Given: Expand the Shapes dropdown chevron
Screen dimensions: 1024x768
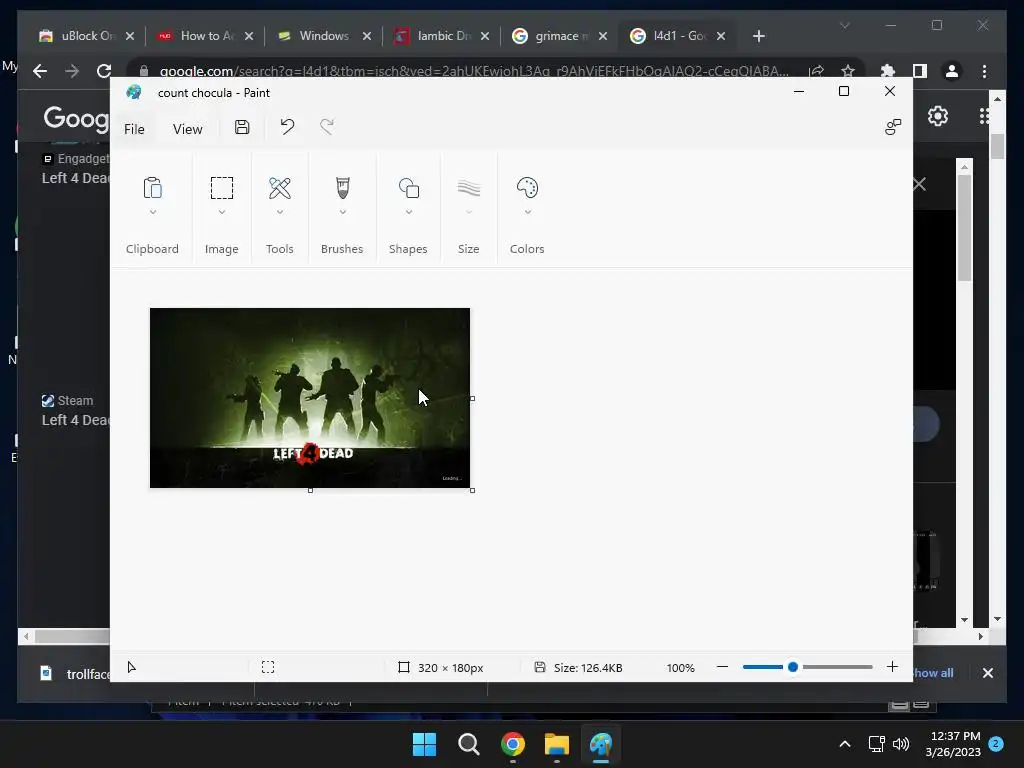Looking at the screenshot, I should [x=409, y=212].
